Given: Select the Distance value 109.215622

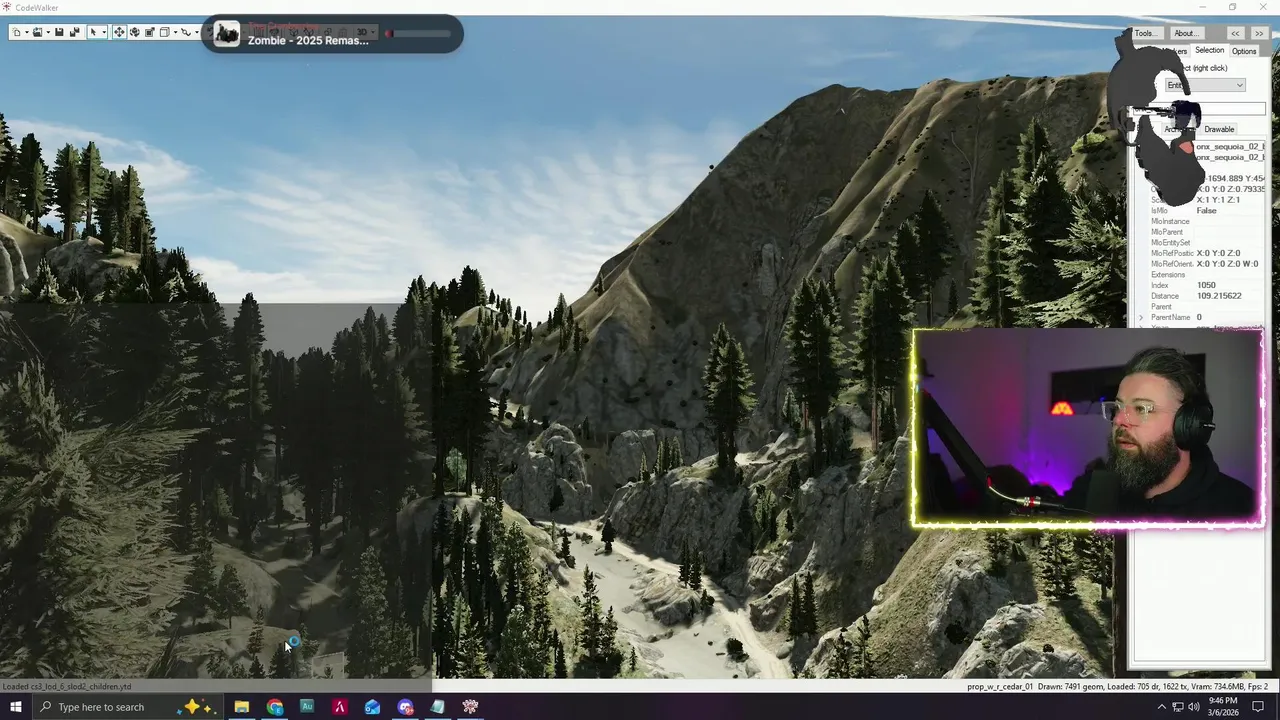Looking at the screenshot, I should tap(1219, 296).
